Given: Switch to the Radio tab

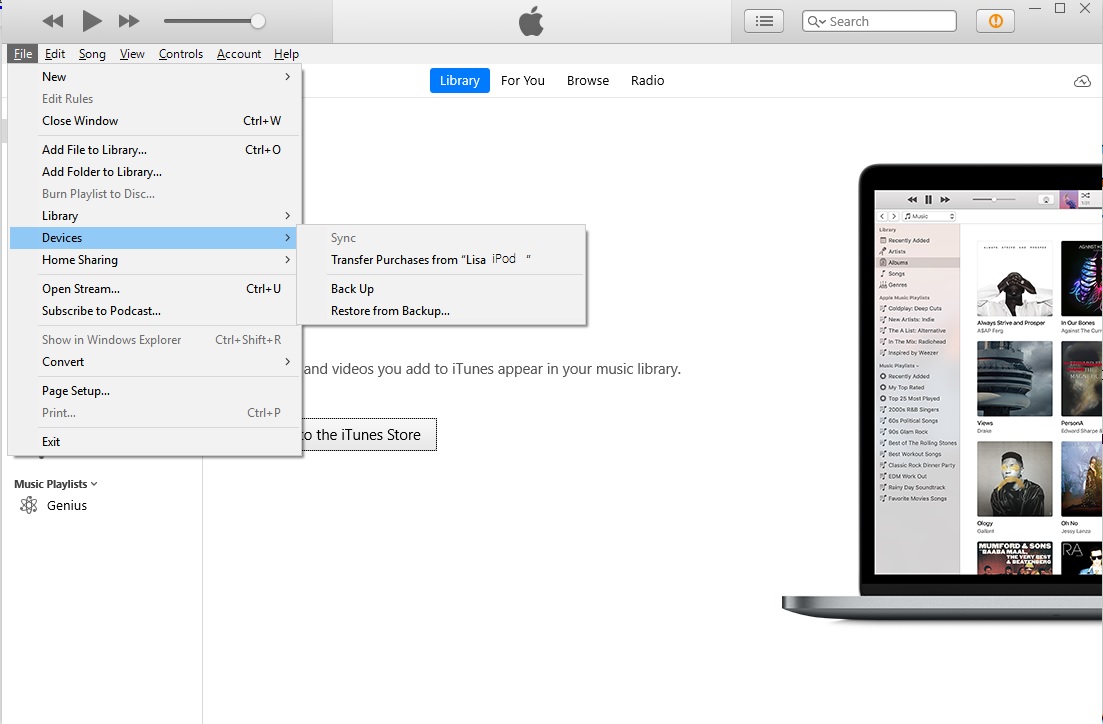Looking at the screenshot, I should pos(647,80).
